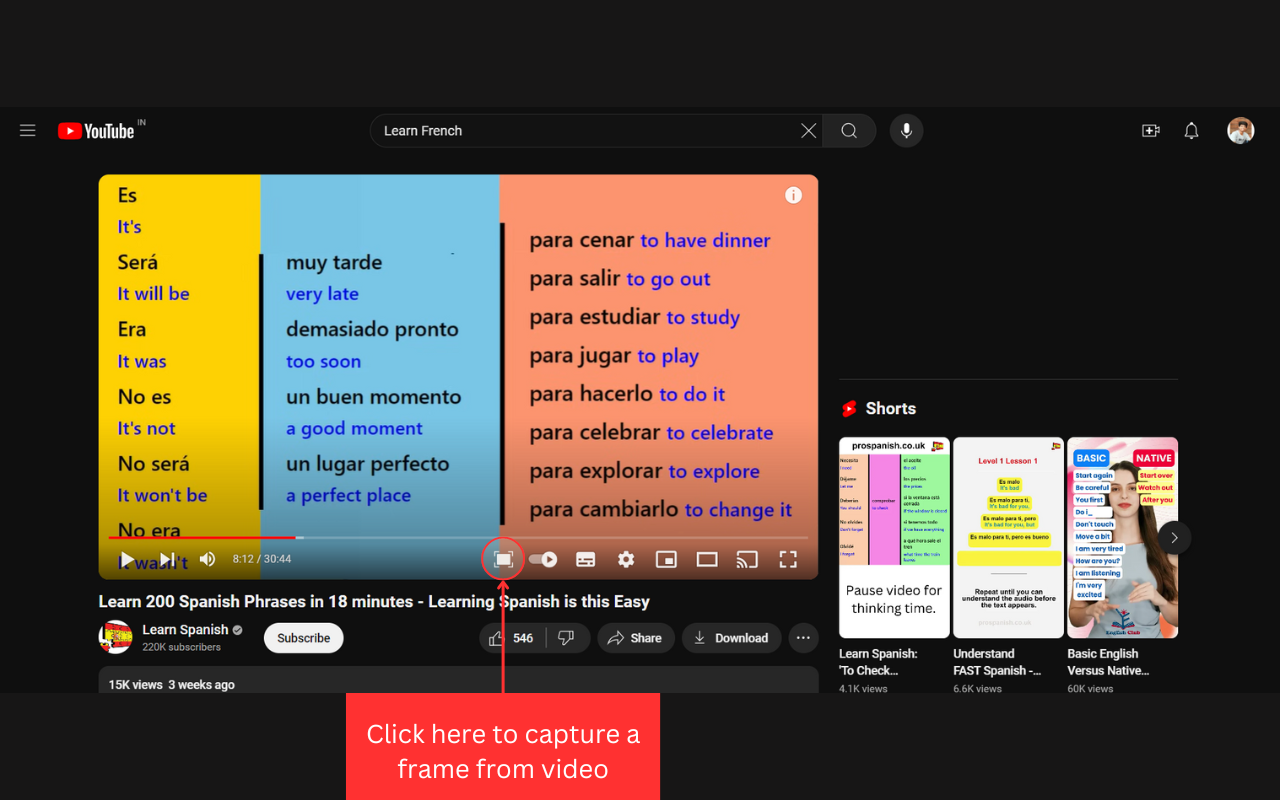Switch to theater mode
Screen dimensions: 1280x800
(x=707, y=558)
